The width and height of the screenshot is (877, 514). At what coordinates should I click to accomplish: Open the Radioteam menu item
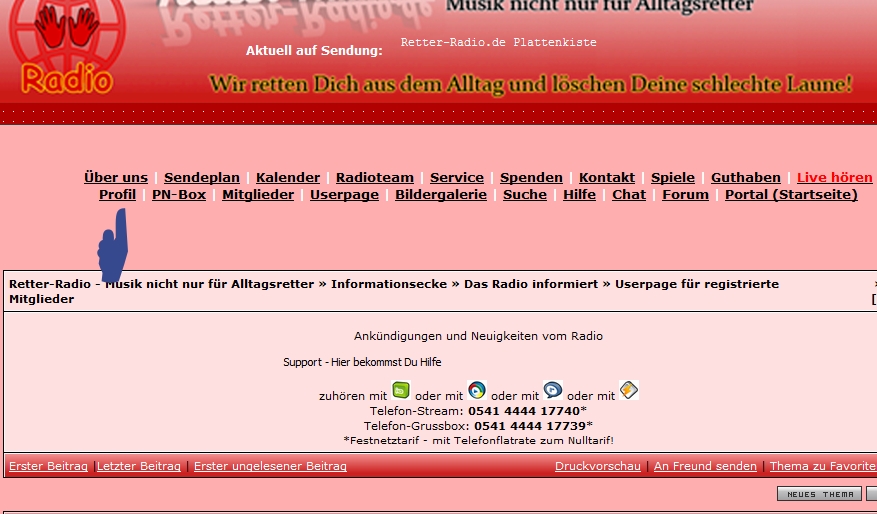pyautogui.click(x=375, y=177)
